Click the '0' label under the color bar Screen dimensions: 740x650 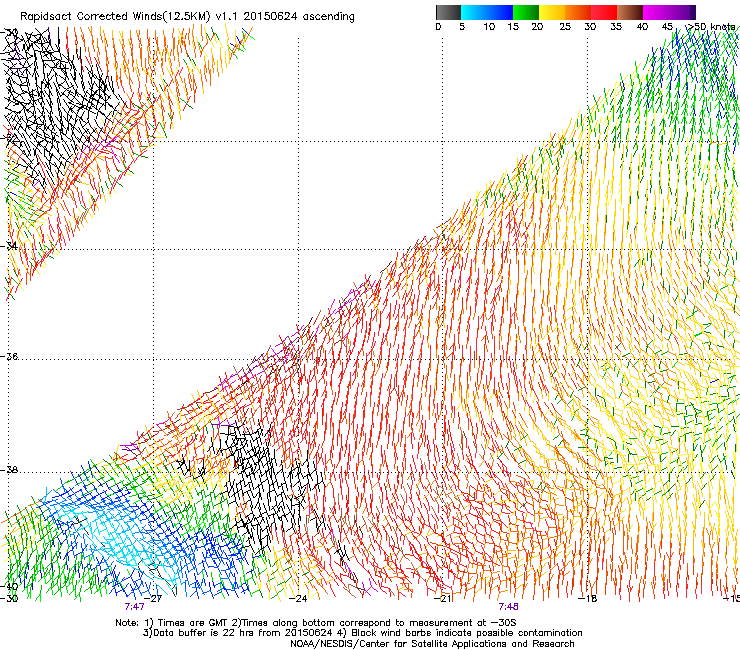pos(438,26)
